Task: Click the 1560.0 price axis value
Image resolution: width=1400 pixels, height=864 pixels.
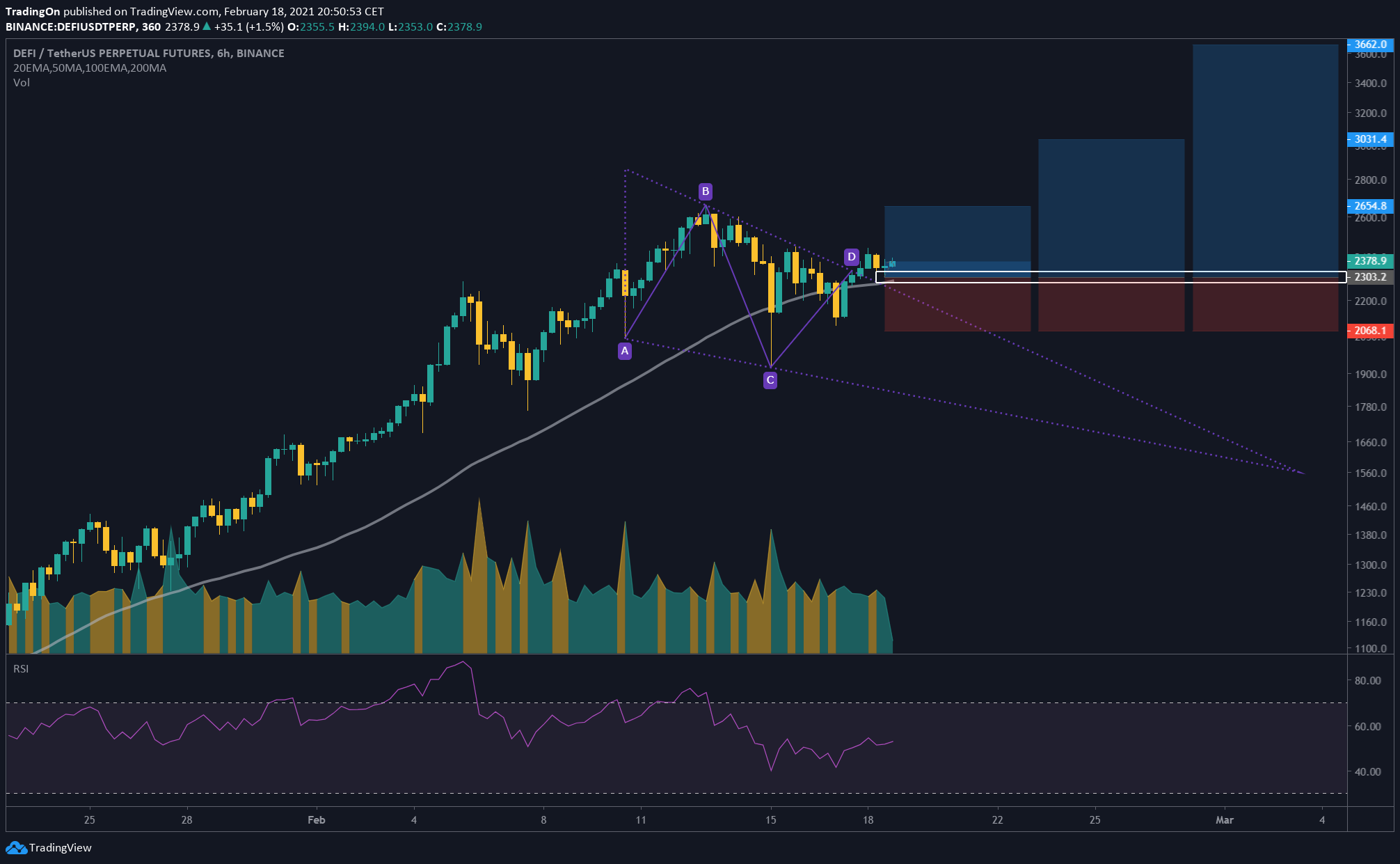Action: pos(1371,473)
